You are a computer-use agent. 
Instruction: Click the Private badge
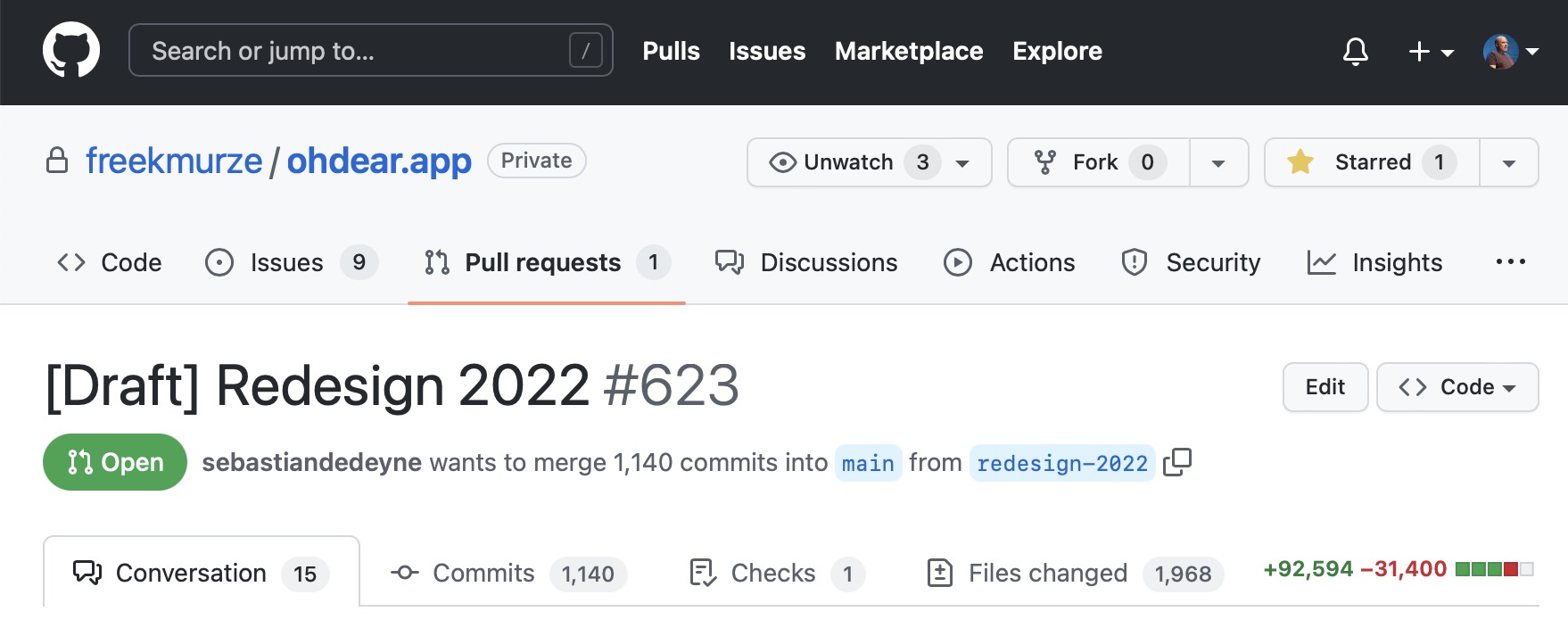tap(536, 161)
